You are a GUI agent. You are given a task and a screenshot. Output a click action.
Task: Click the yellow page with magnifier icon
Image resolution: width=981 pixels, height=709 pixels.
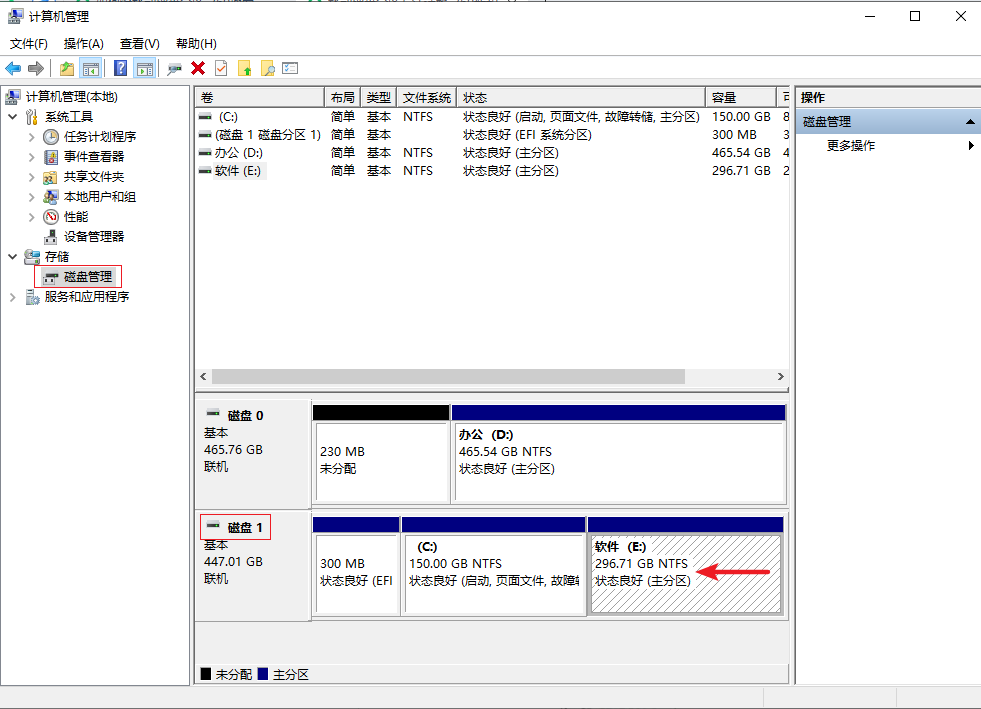point(267,68)
